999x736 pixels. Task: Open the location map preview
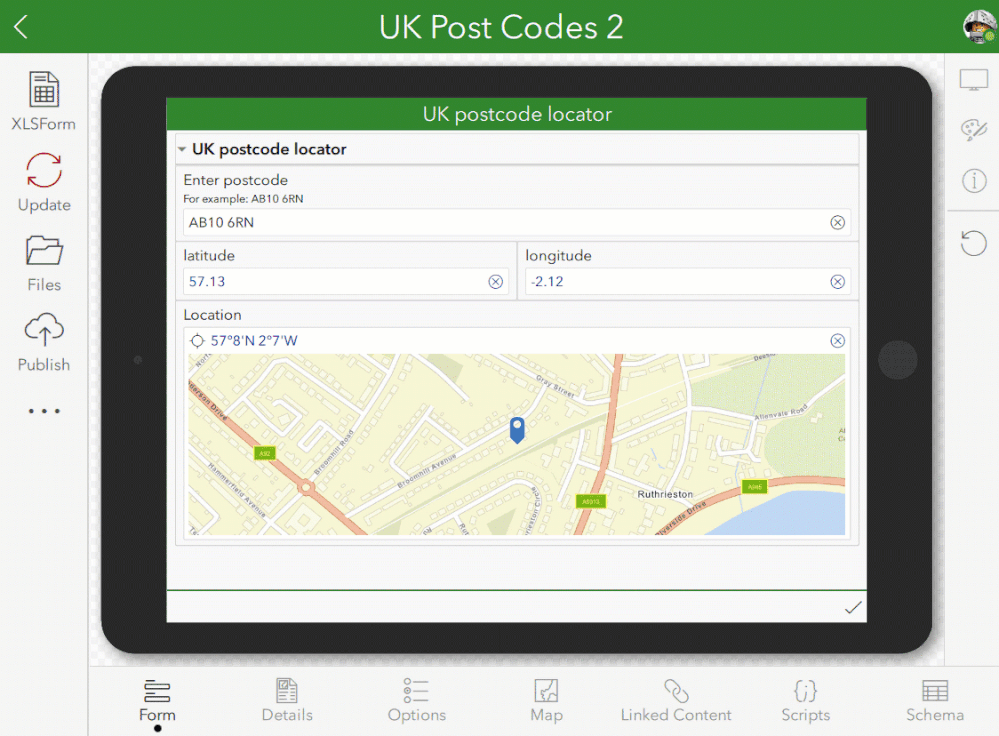point(517,444)
